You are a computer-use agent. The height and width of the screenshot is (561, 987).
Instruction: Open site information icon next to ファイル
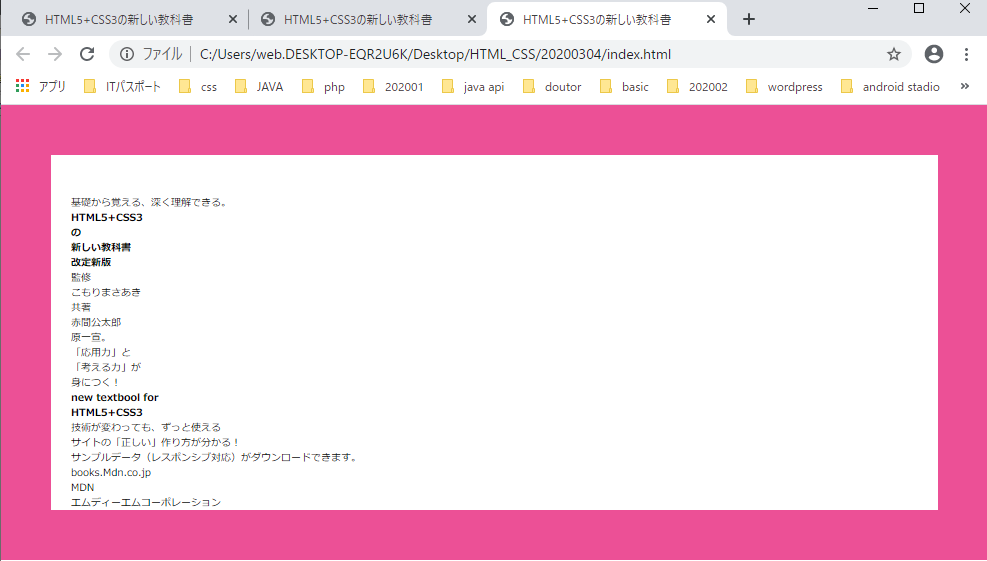click(x=127, y=54)
